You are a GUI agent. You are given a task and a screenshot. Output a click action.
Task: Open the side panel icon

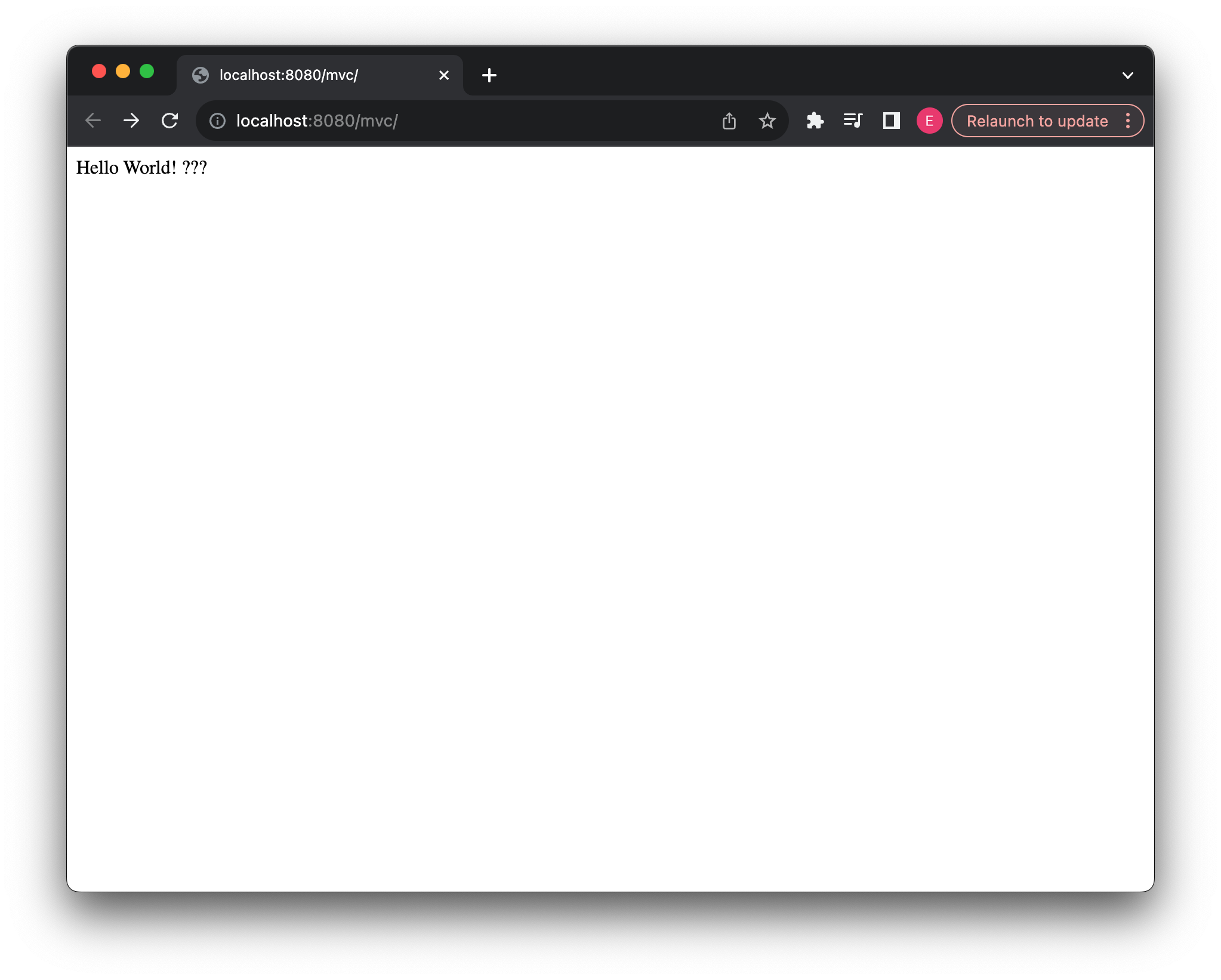[891, 121]
